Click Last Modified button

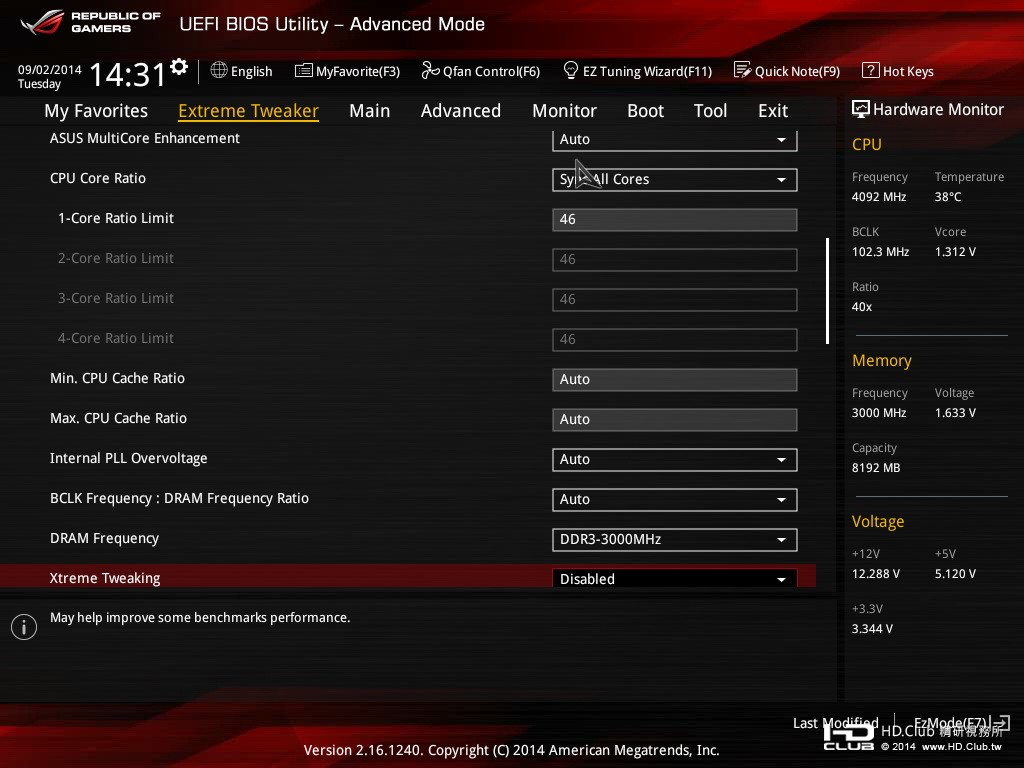click(835, 723)
